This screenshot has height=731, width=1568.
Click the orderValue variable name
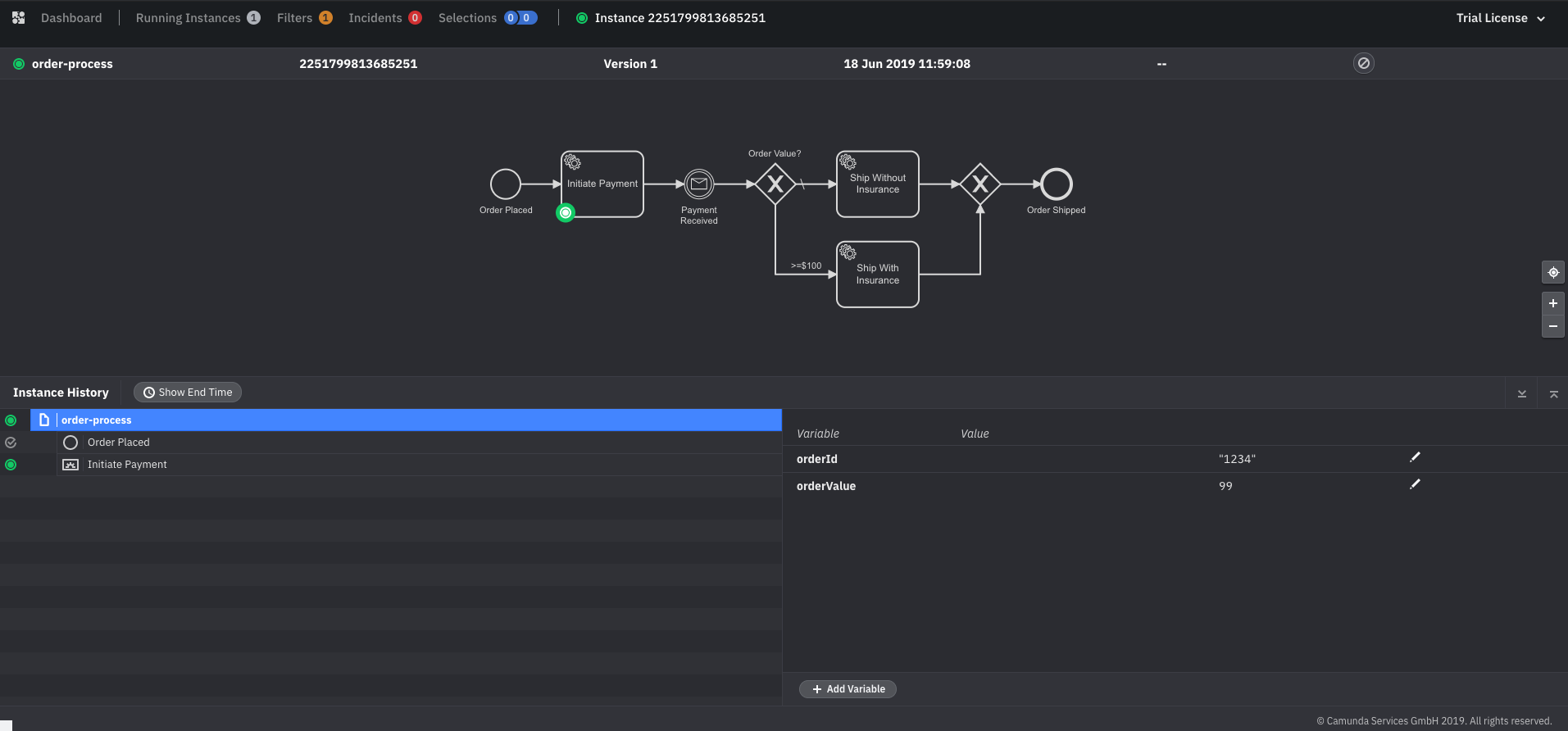click(x=826, y=486)
